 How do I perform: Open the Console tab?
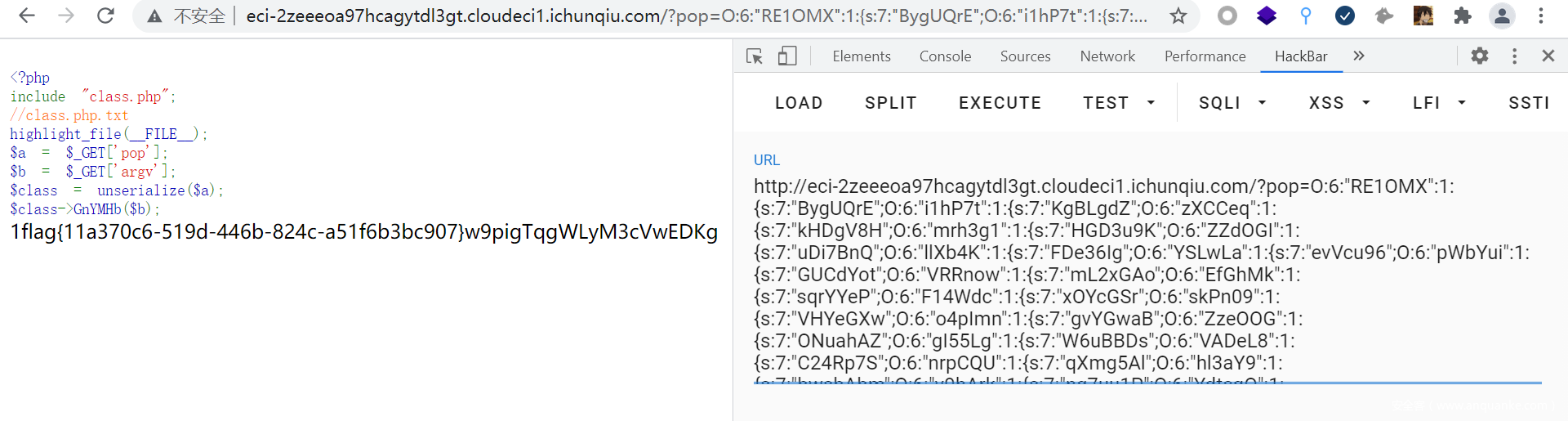point(945,56)
